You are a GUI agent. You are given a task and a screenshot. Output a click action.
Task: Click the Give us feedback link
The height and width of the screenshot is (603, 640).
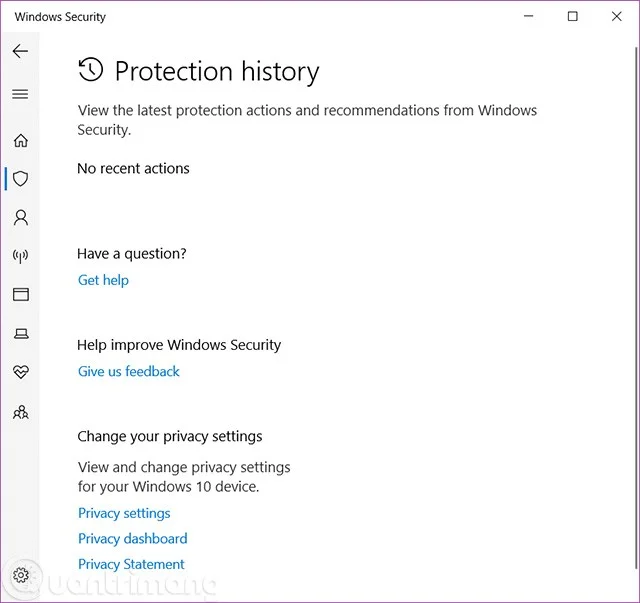coord(129,372)
